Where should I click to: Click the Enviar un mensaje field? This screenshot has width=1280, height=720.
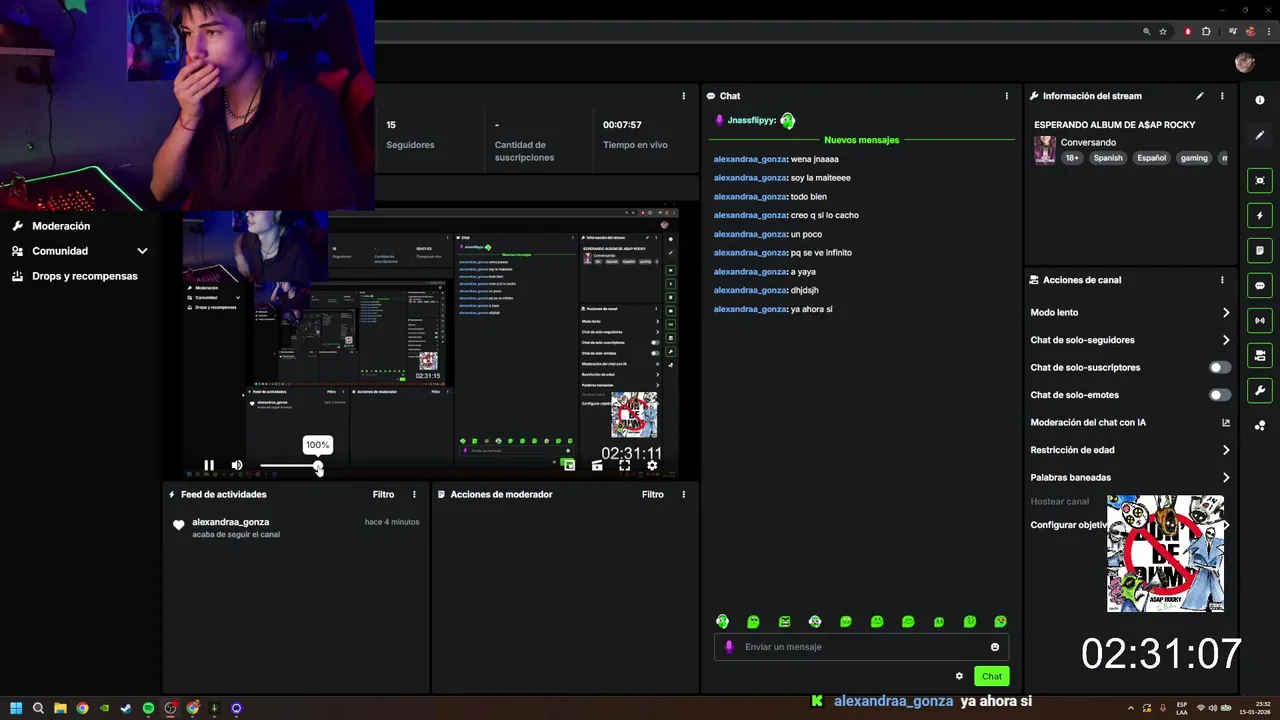860,647
